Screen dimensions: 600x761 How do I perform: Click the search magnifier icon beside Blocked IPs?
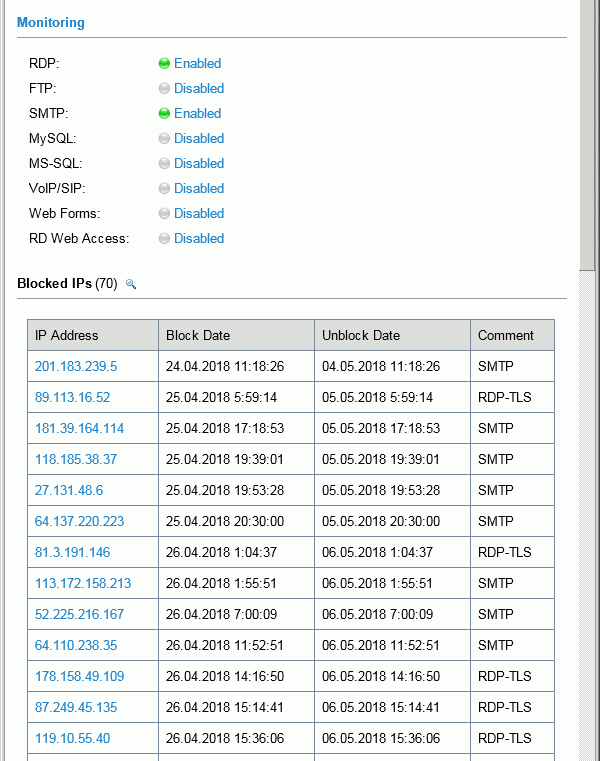tap(131, 284)
